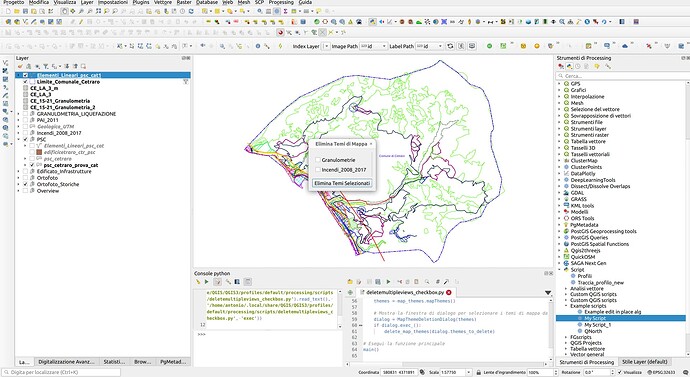The height and width of the screenshot is (377, 690).
Task: Expand the Edificato_Infrastrutture group
Action: click(x=18, y=172)
